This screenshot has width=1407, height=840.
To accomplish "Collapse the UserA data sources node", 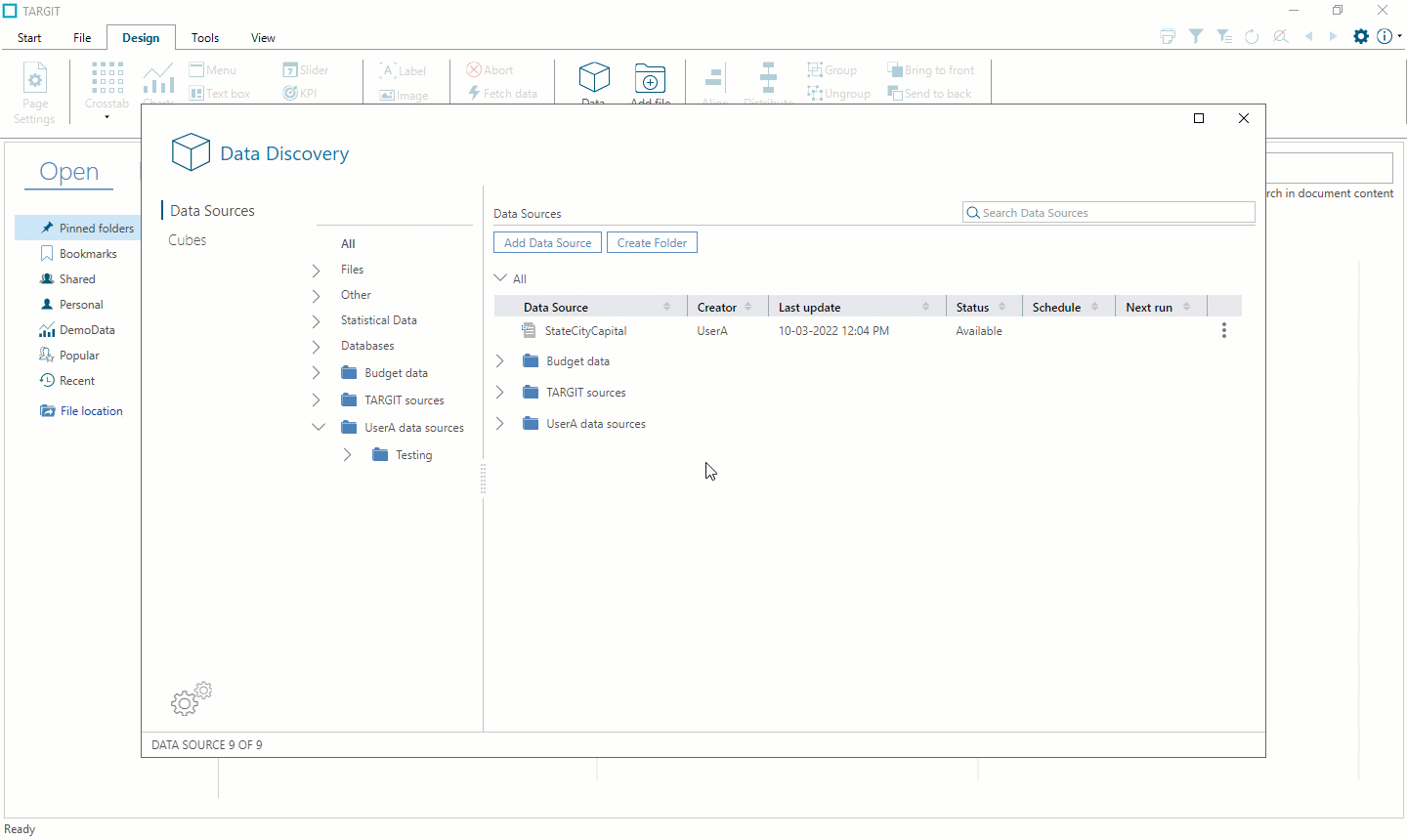I will (318, 426).
